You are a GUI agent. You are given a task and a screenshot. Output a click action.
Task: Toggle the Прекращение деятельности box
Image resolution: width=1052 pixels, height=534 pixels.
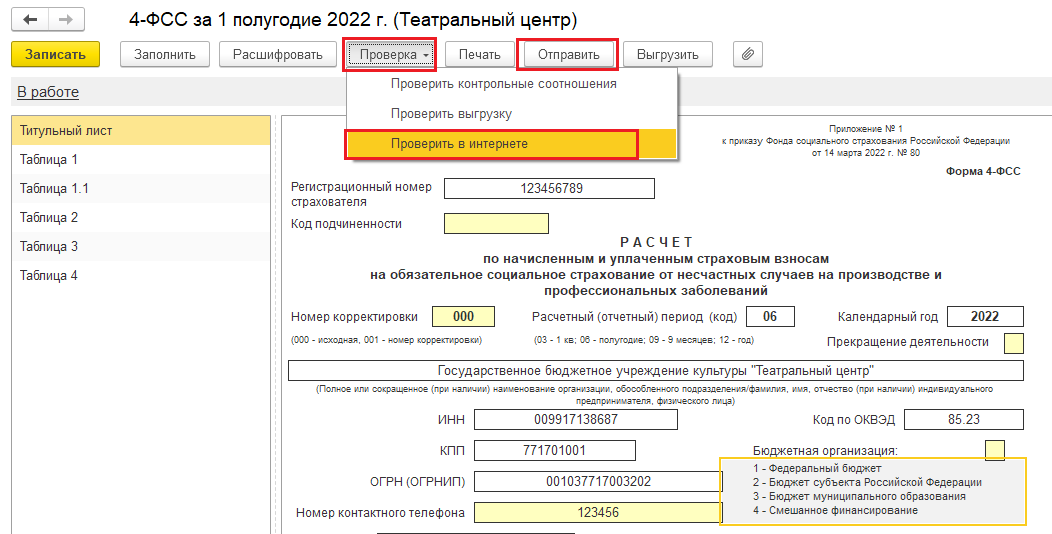tap(1014, 343)
